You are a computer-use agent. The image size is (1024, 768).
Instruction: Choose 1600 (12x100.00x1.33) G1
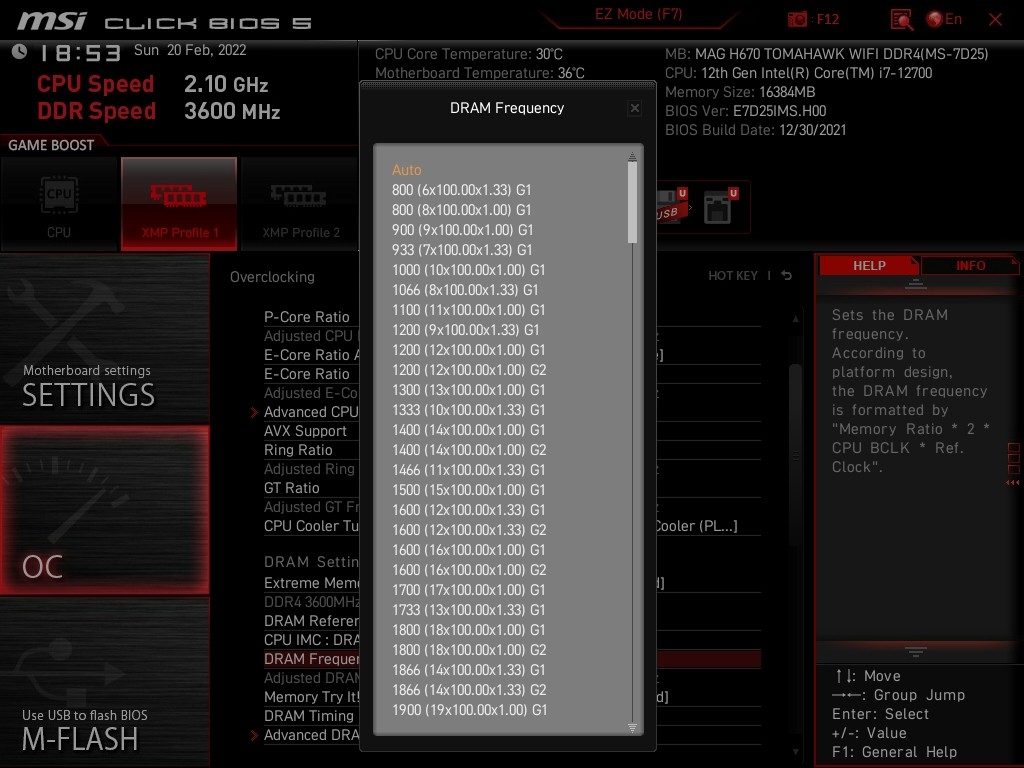click(x=468, y=510)
